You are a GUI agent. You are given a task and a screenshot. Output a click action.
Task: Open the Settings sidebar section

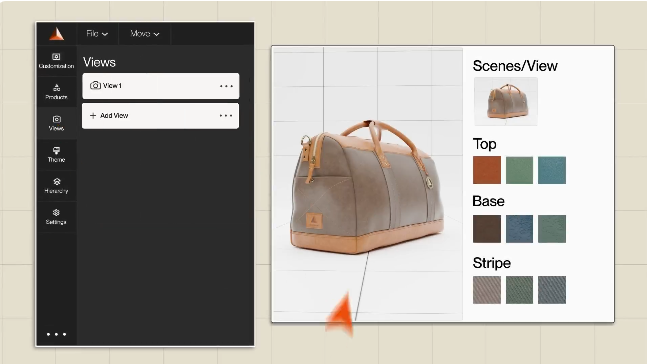coord(57,217)
